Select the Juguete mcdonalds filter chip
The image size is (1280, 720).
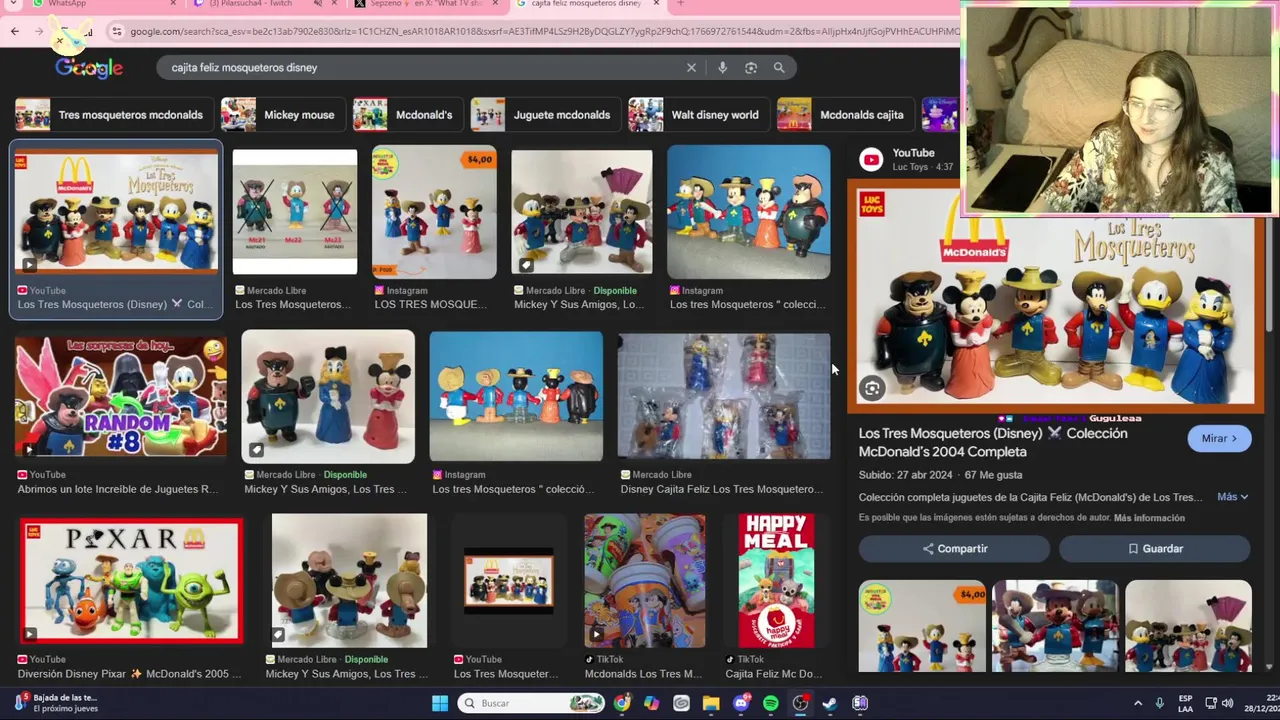pos(544,115)
